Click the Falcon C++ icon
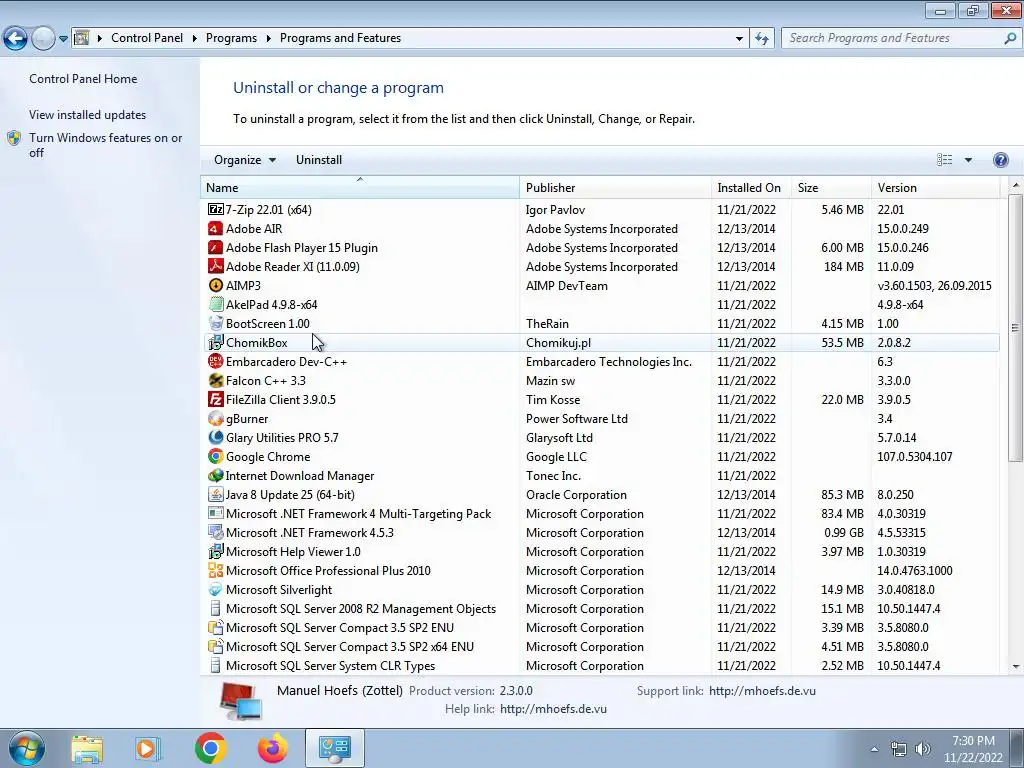The height and width of the screenshot is (768, 1024). click(x=215, y=381)
